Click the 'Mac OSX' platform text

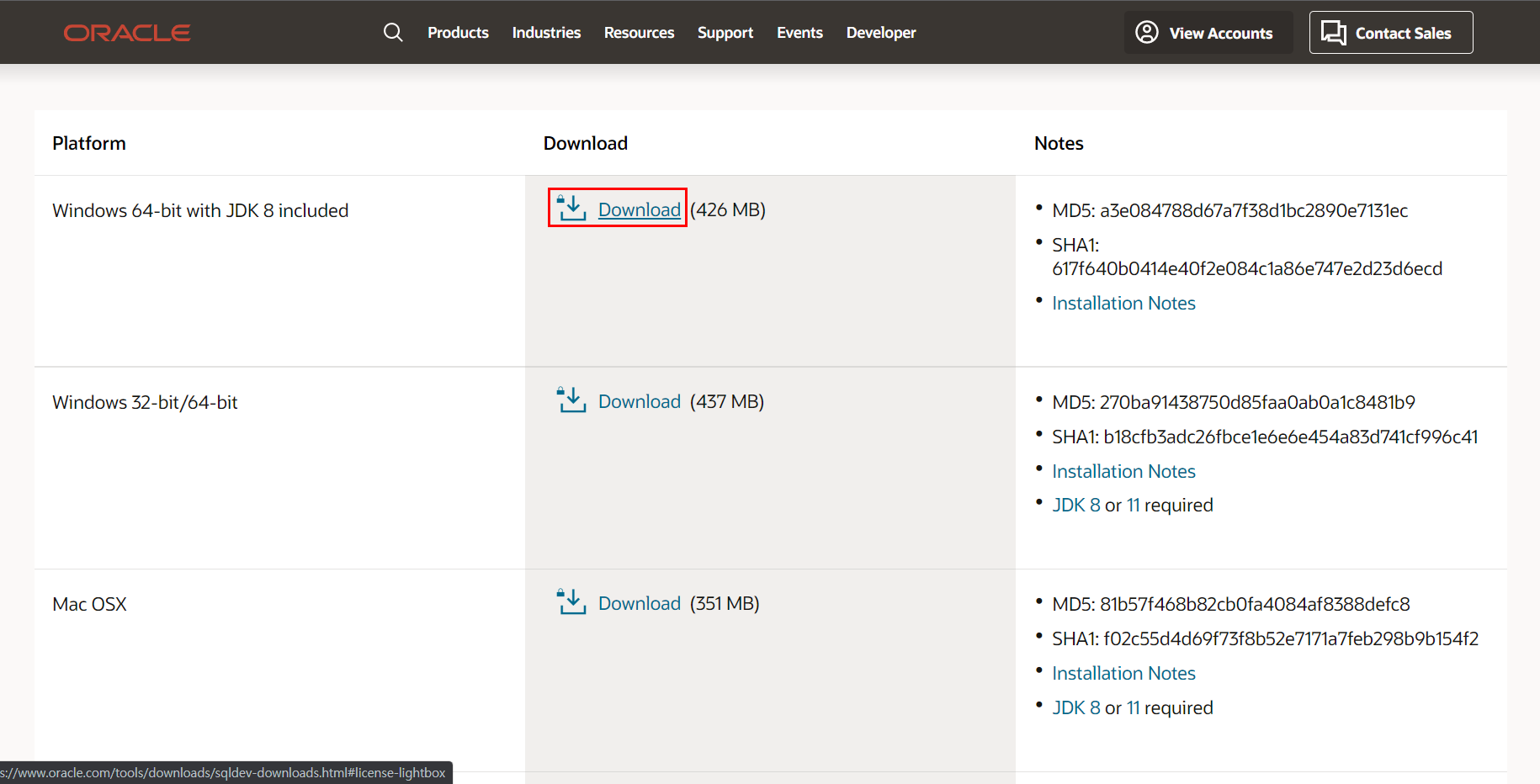click(89, 604)
